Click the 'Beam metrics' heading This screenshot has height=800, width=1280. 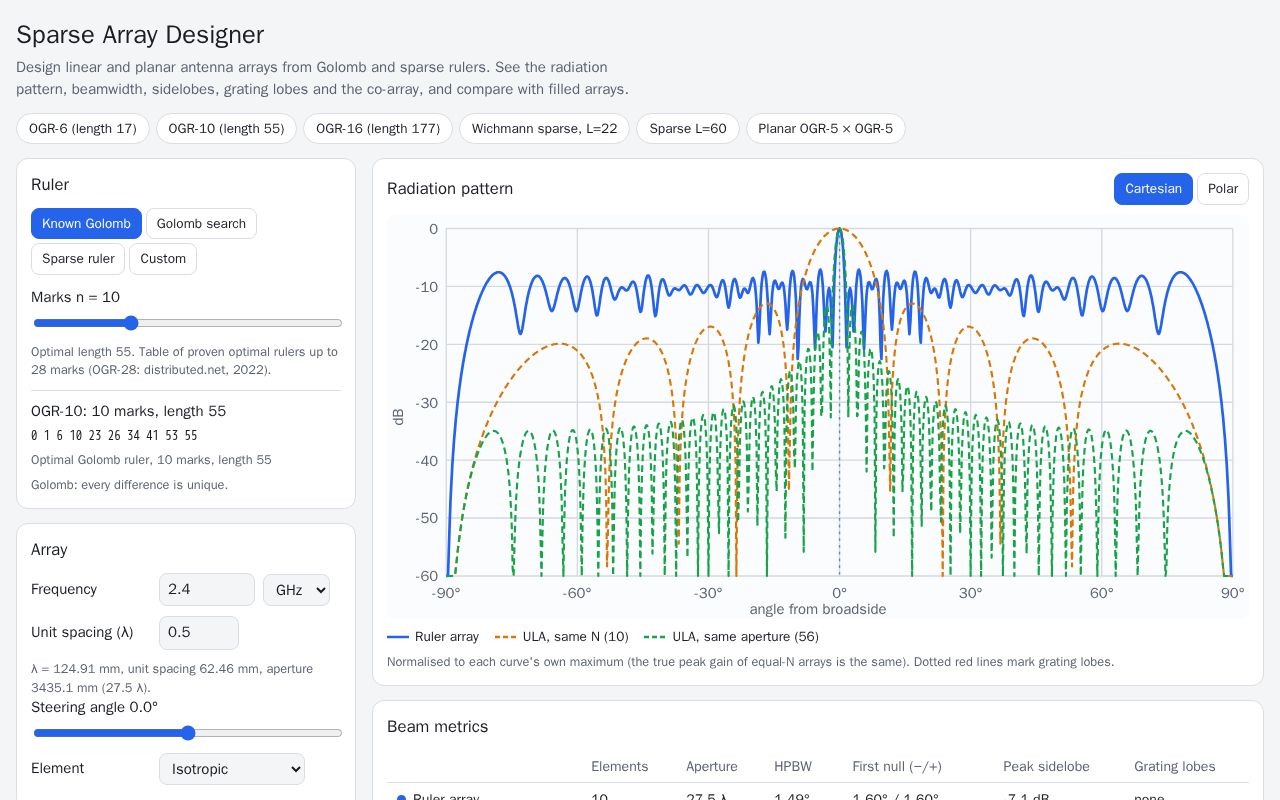point(438,727)
